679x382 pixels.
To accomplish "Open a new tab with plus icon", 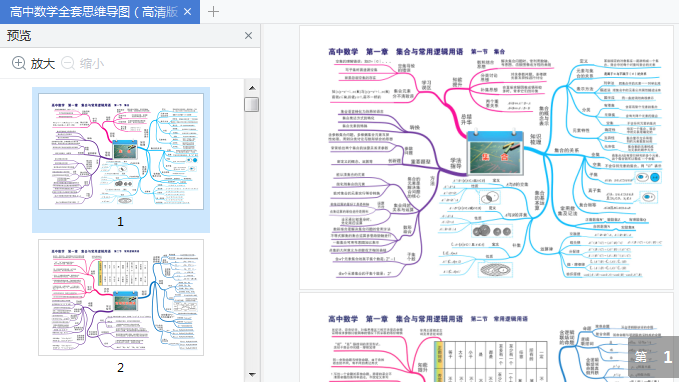I will pos(213,12).
